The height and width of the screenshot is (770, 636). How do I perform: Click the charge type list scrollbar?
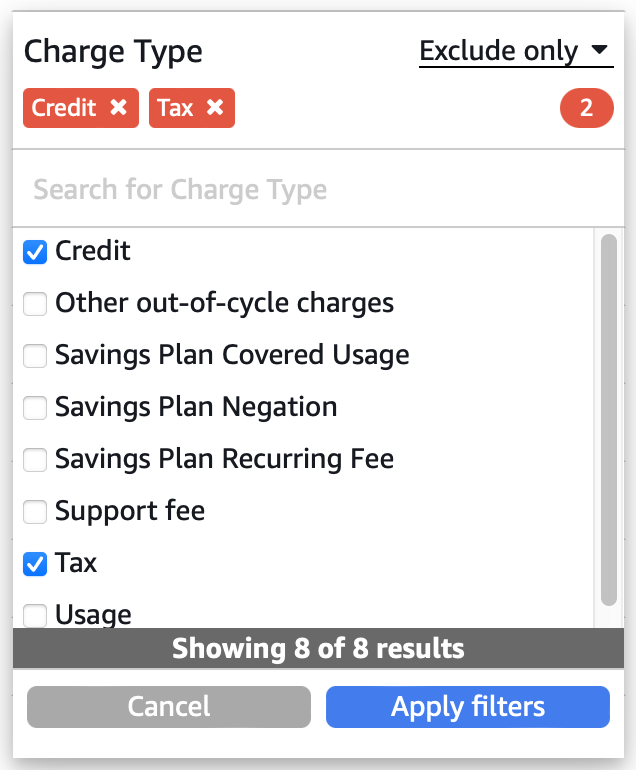coord(608,420)
